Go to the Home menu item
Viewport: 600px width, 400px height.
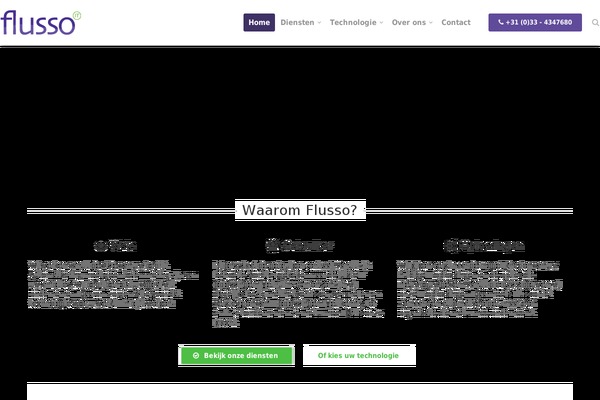(259, 23)
